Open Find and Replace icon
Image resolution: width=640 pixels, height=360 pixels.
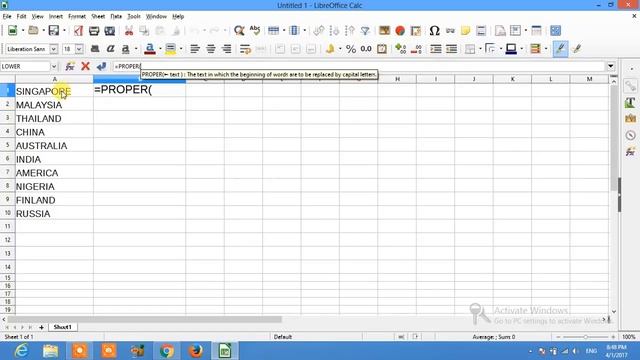239,31
